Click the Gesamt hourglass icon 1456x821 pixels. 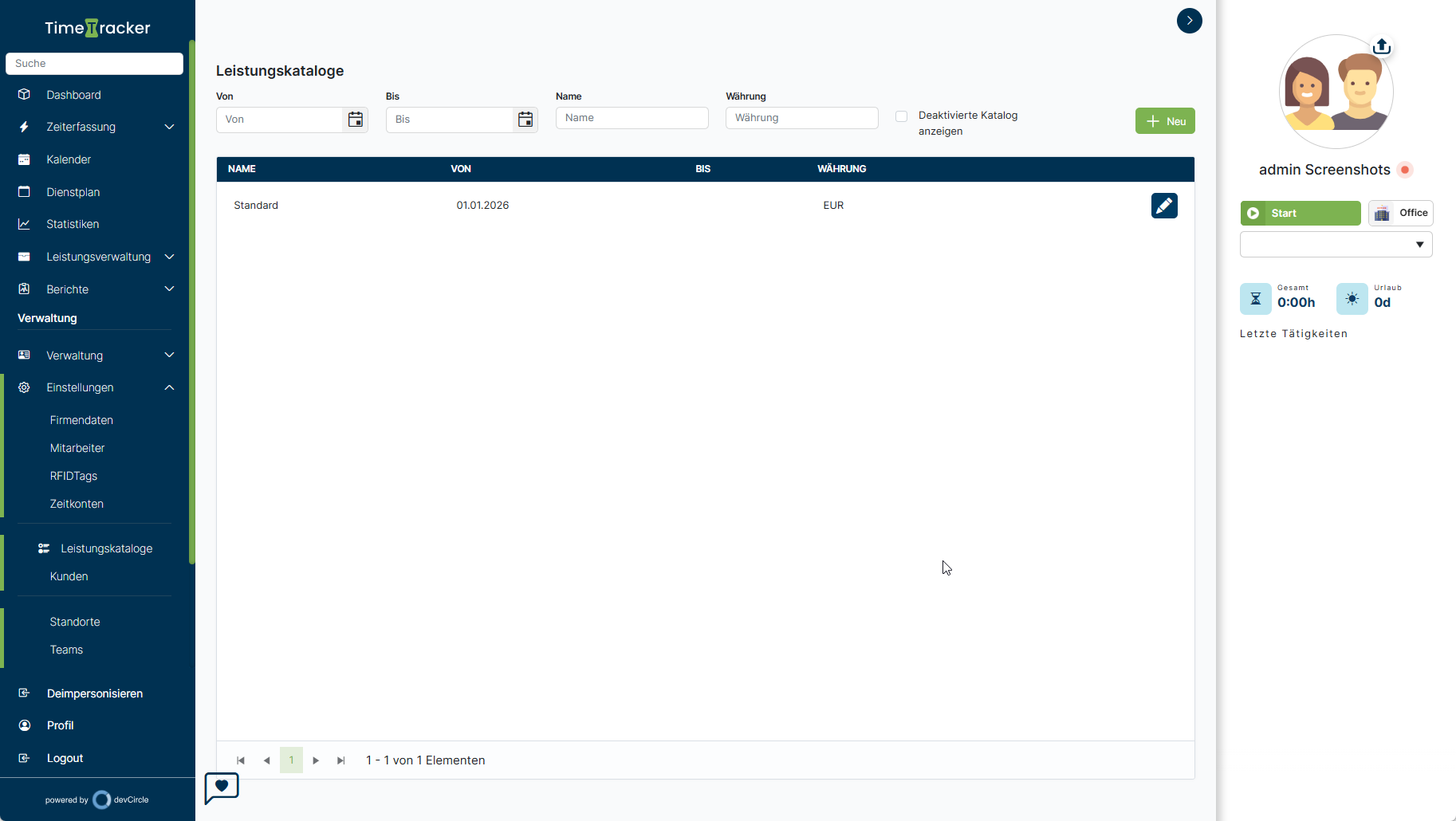(x=1256, y=299)
